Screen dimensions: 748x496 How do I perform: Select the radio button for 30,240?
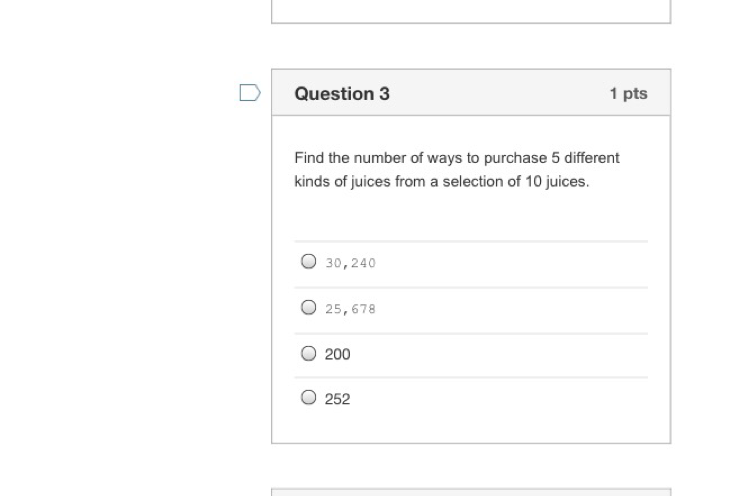point(308,262)
